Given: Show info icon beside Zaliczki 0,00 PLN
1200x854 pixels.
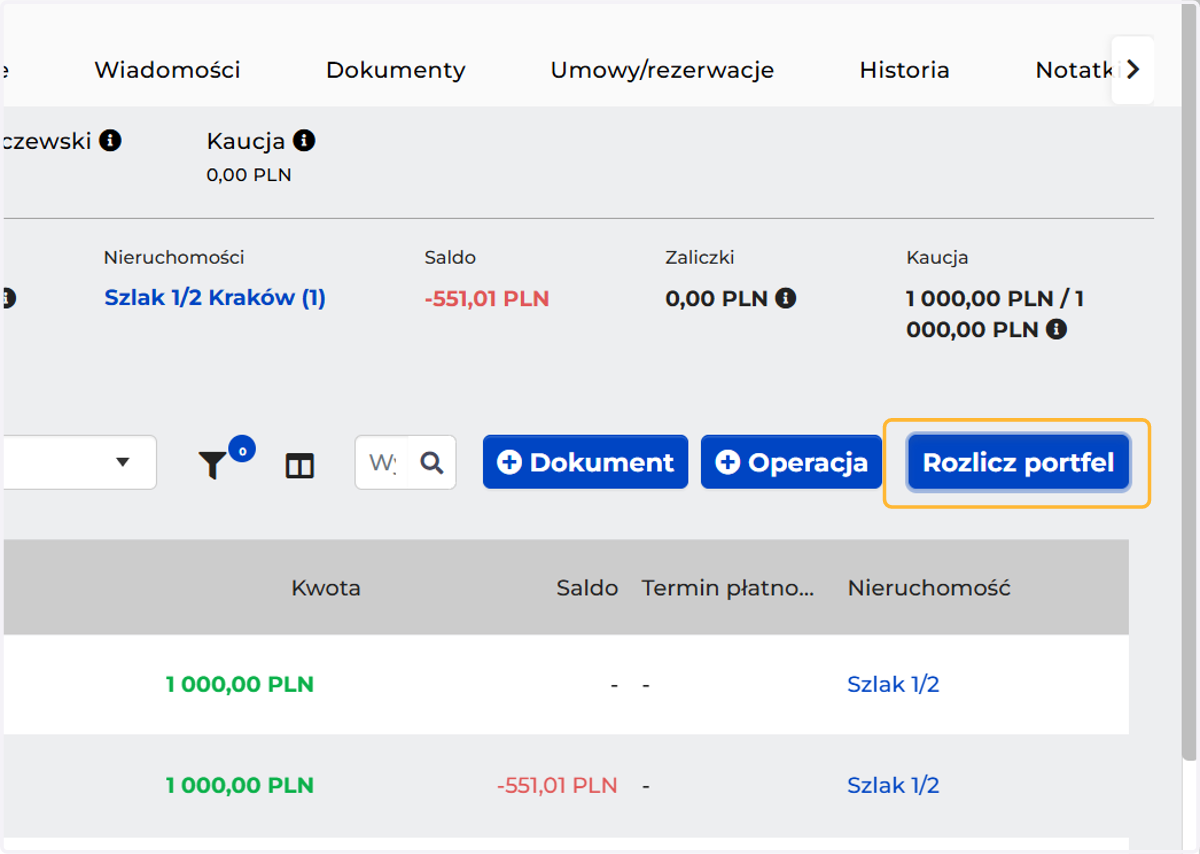Looking at the screenshot, I should 786,298.
